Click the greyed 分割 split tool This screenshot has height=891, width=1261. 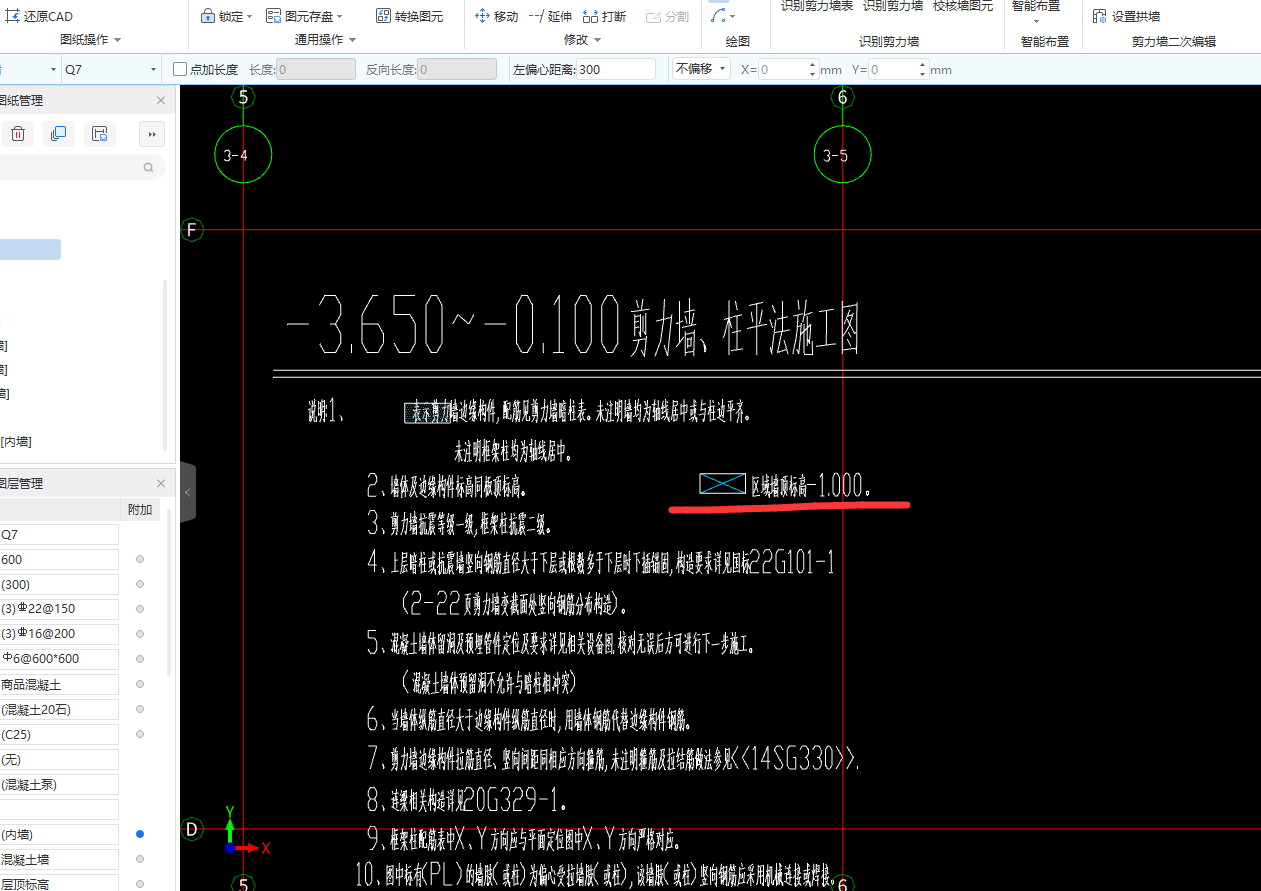[x=667, y=16]
